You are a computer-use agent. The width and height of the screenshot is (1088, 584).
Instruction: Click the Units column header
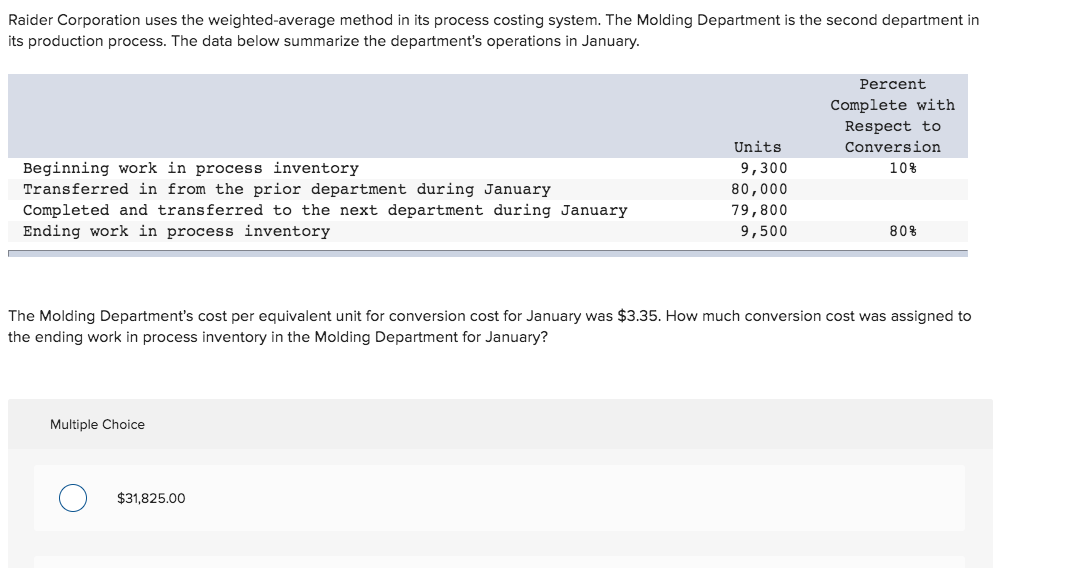tap(758, 146)
